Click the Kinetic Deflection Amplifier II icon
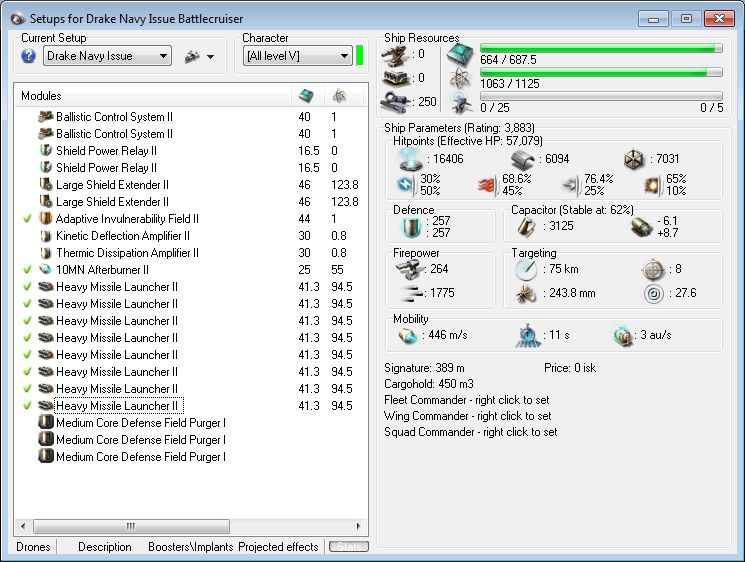The height and width of the screenshot is (562, 745). (x=46, y=236)
